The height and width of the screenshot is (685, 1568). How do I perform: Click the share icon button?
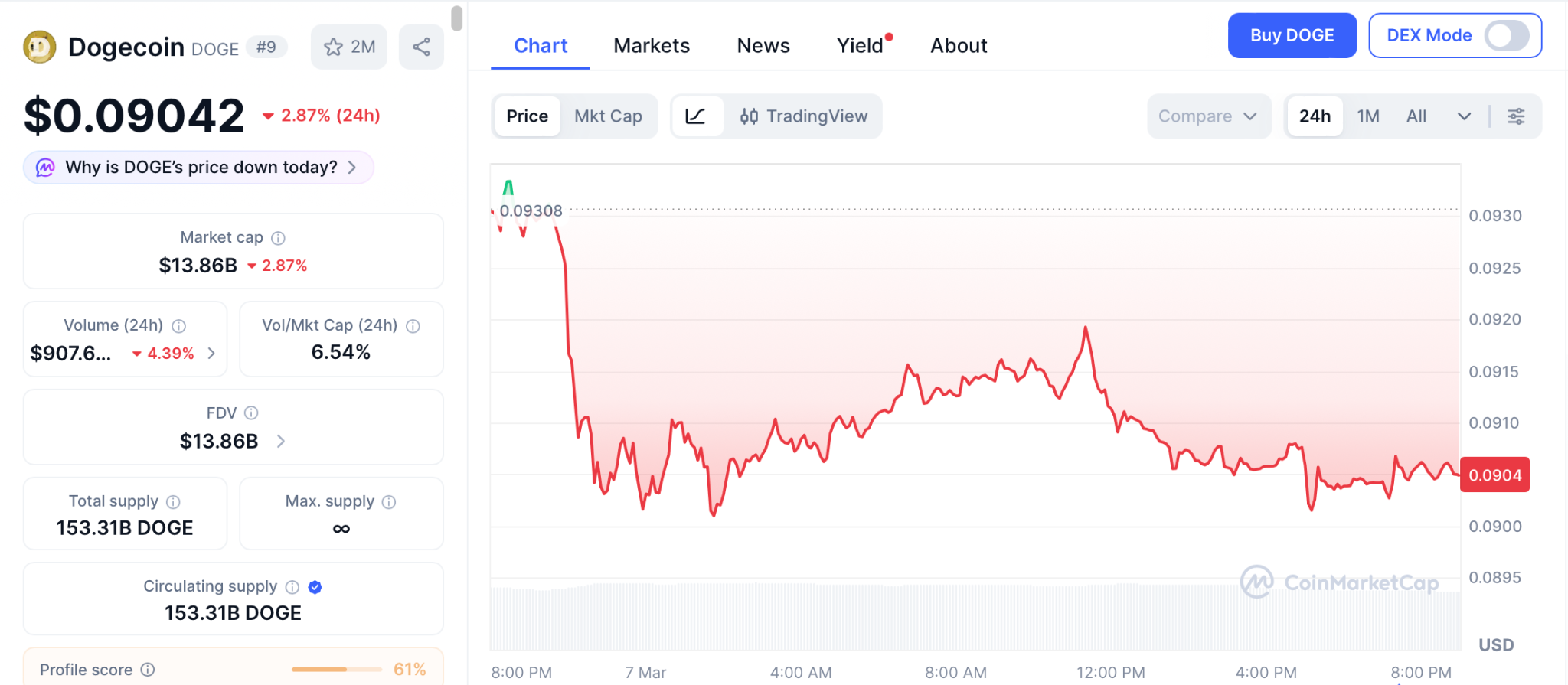point(421,47)
